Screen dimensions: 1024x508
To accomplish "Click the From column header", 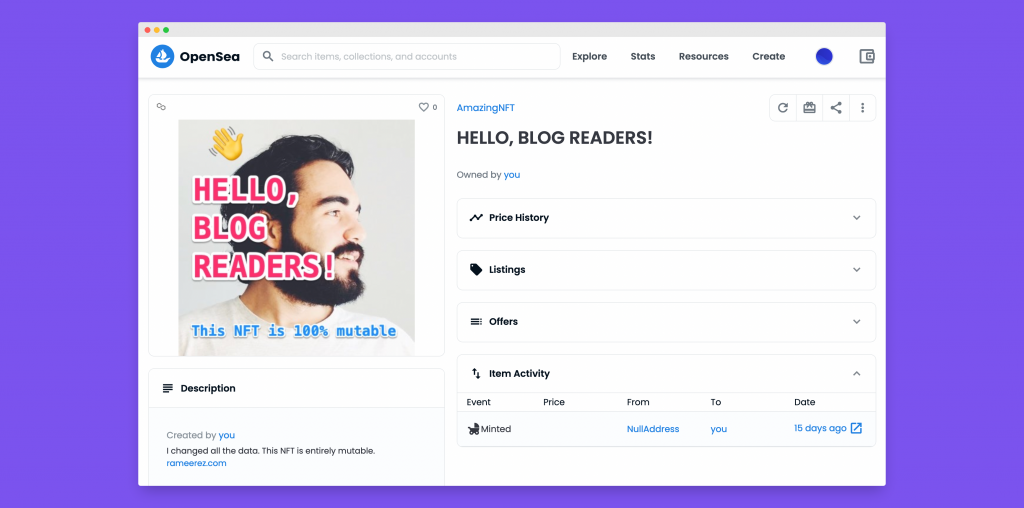I will click(638, 402).
